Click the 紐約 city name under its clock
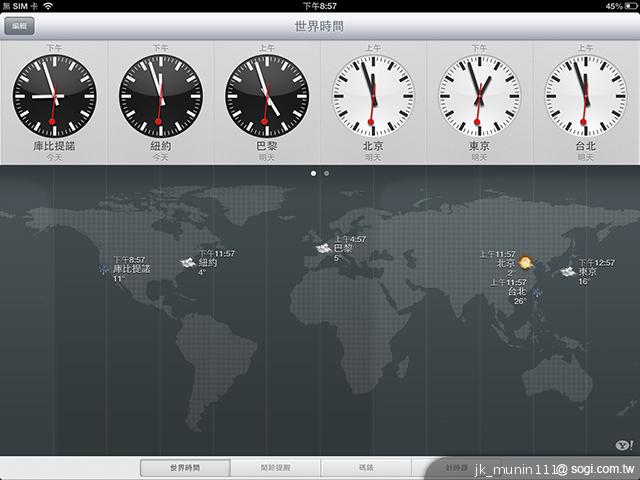 pyautogui.click(x=161, y=146)
